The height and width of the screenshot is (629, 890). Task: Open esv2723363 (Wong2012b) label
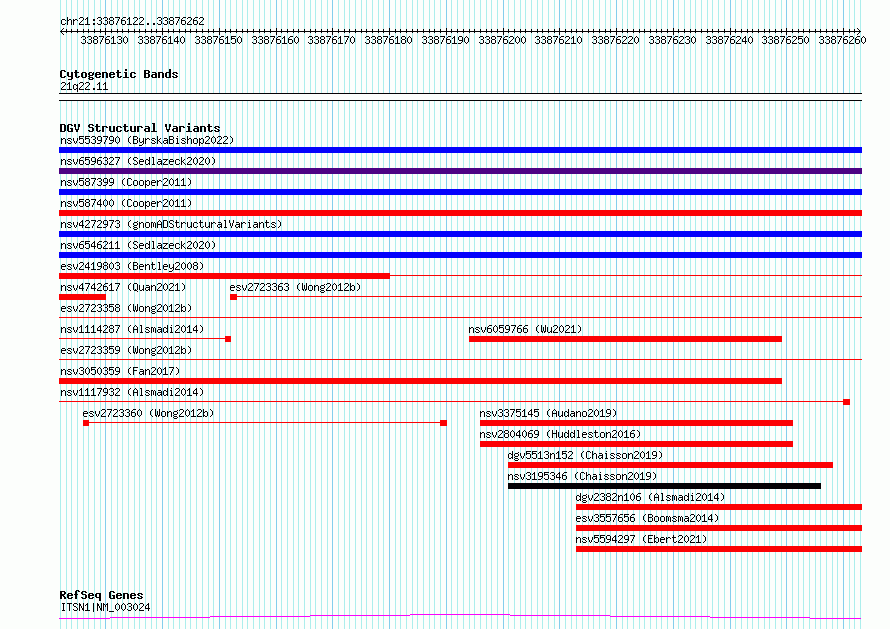coord(295,287)
